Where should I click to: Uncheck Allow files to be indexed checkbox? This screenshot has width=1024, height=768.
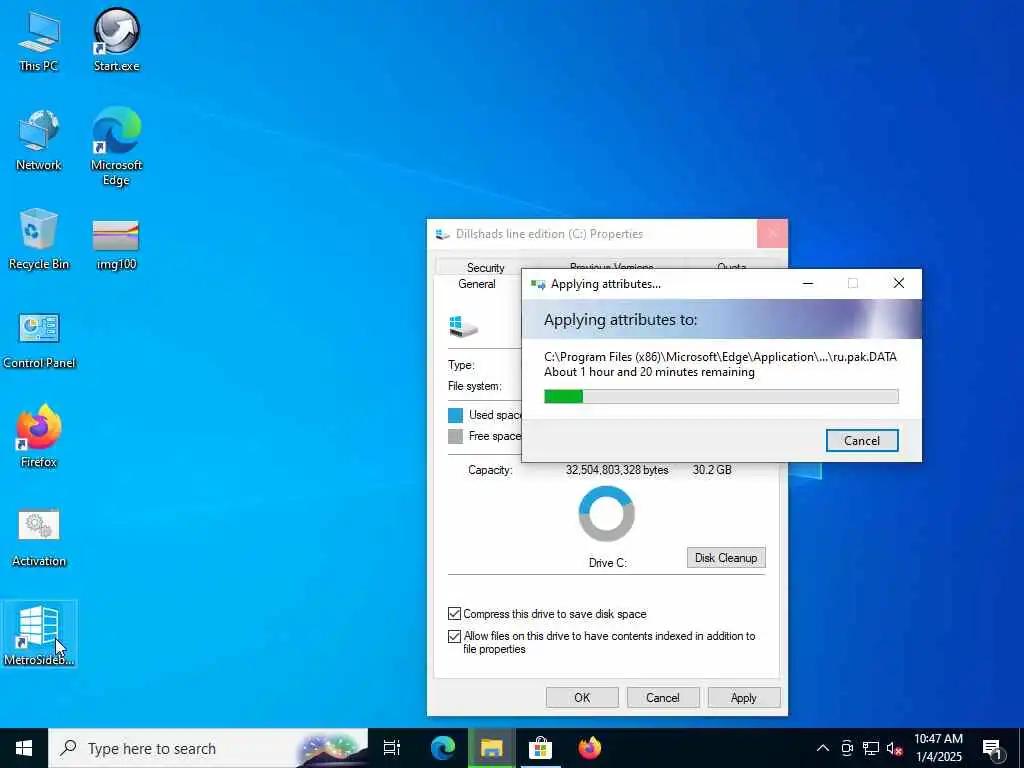pyautogui.click(x=455, y=636)
